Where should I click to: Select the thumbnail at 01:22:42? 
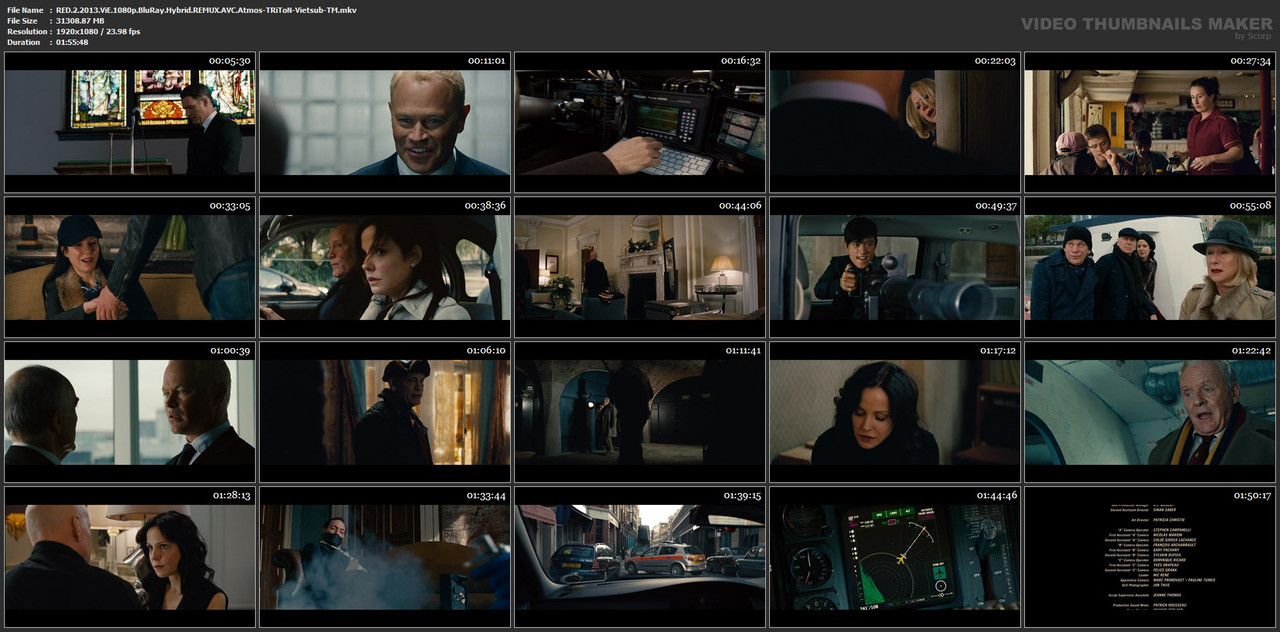pos(1150,412)
